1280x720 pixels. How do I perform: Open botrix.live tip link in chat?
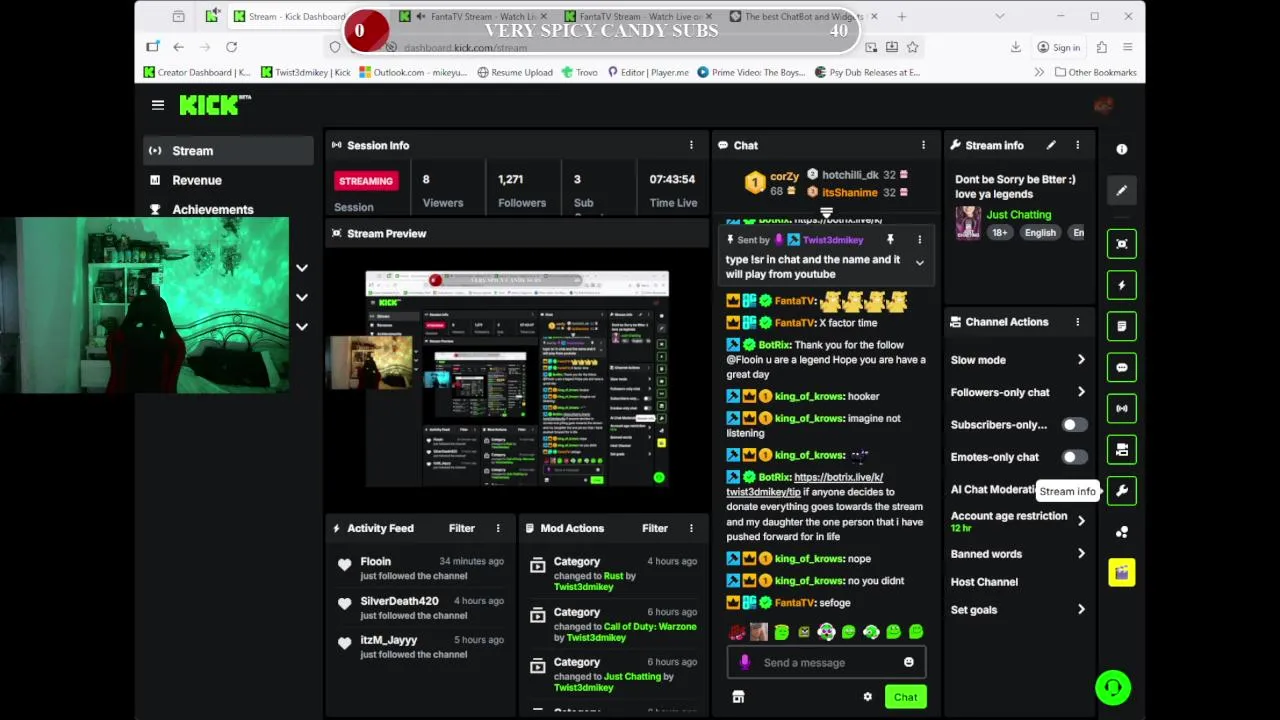coord(805,484)
